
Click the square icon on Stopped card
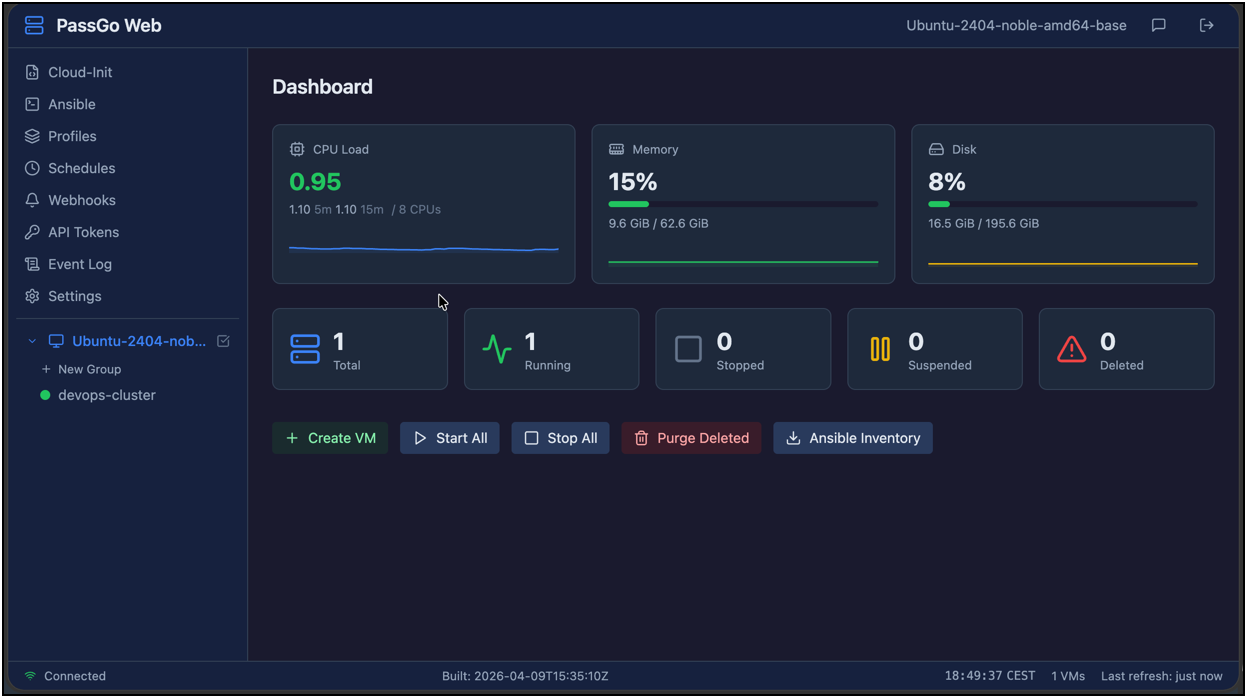(688, 349)
